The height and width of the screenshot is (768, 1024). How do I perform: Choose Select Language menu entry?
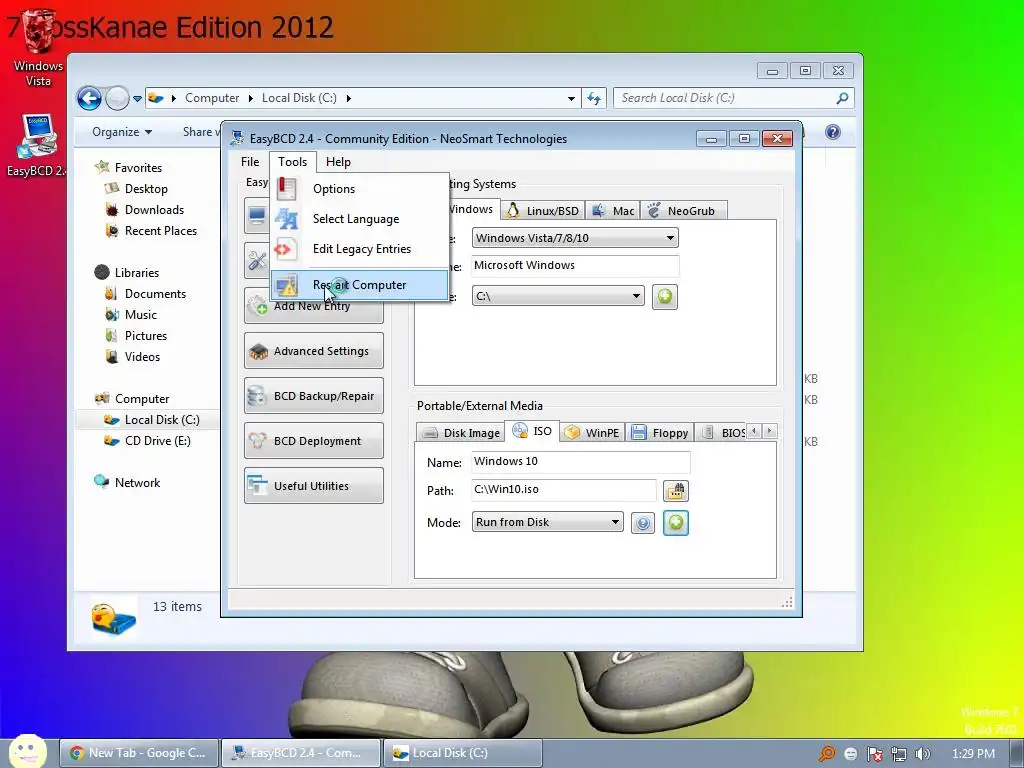[359, 219]
